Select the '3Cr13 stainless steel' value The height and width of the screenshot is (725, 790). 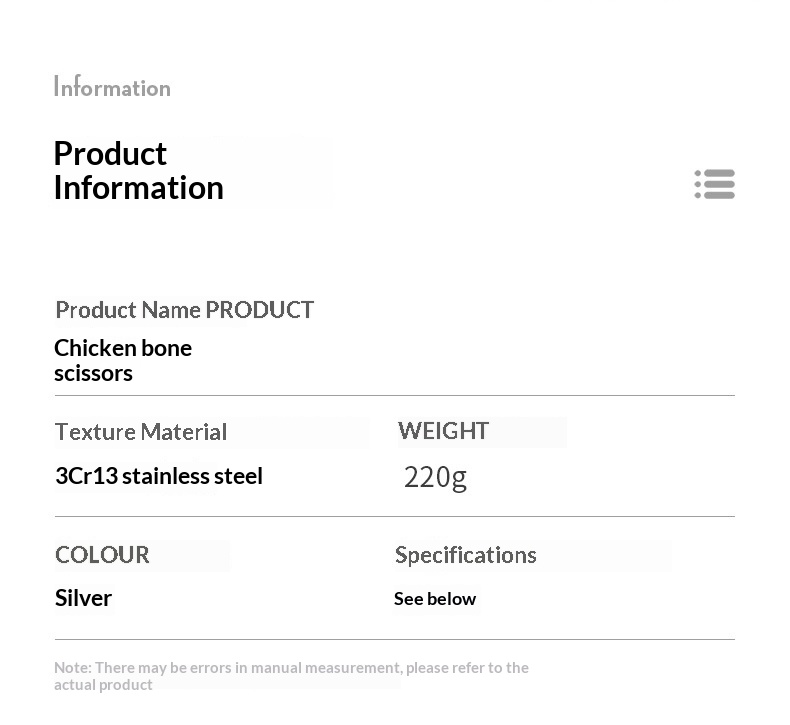[158, 476]
